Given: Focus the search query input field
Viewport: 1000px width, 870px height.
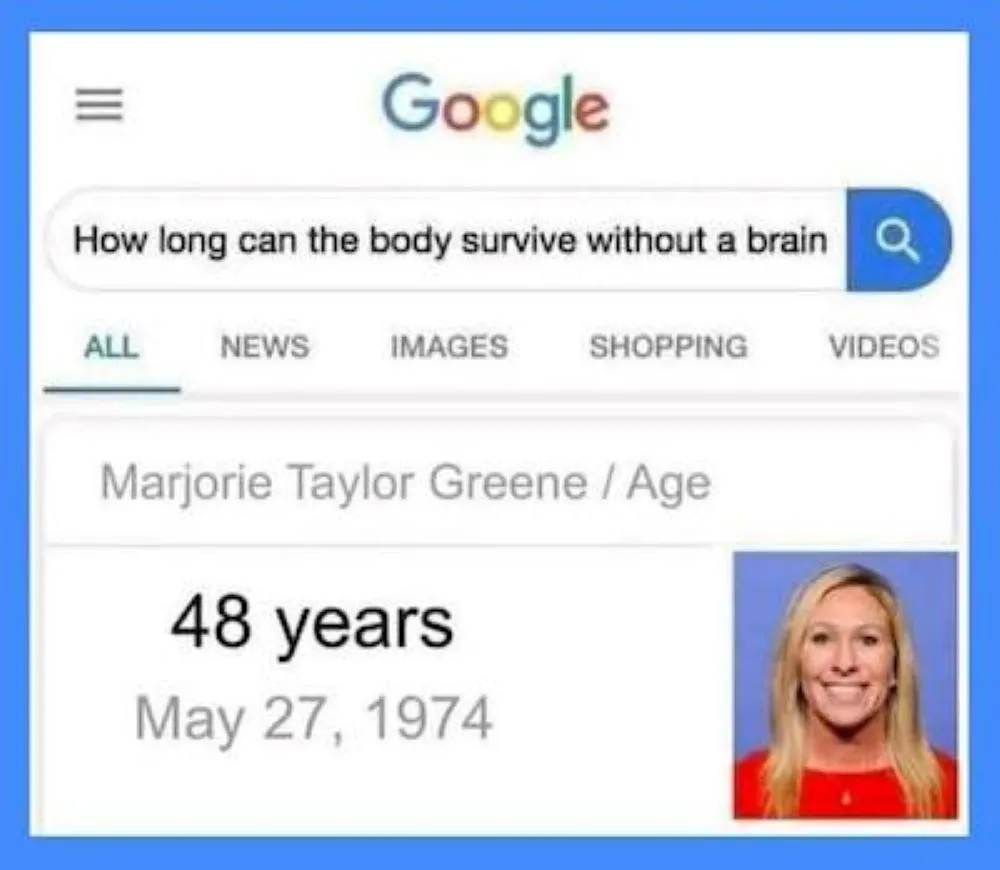Looking at the screenshot, I should coord(446,240).
